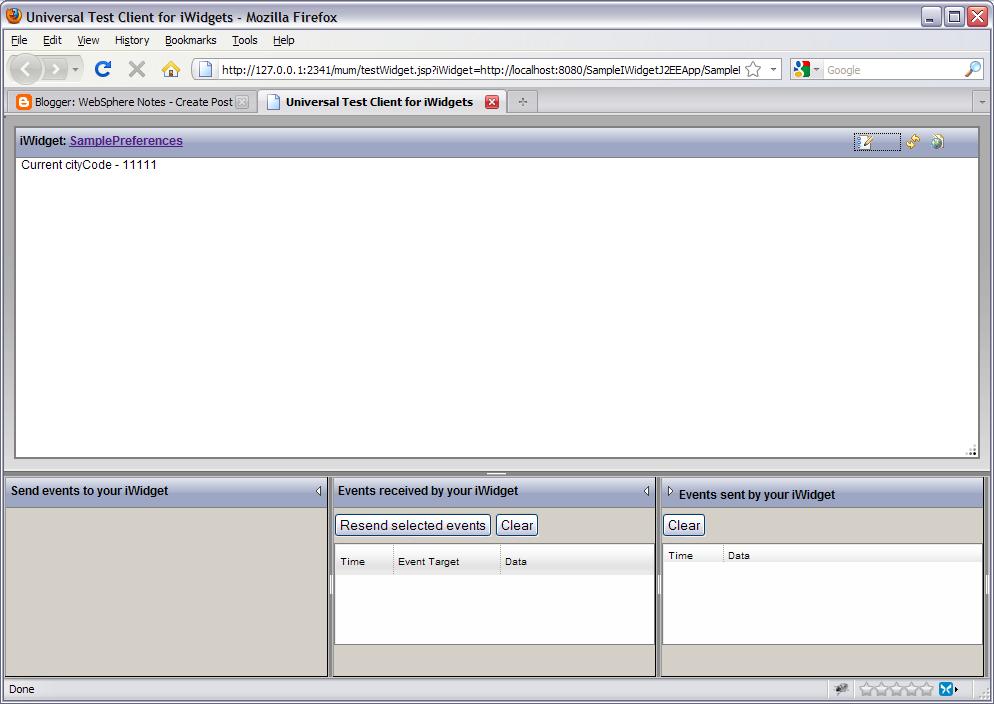
Task: Click the Done status bar text
Action: point(22,689)
